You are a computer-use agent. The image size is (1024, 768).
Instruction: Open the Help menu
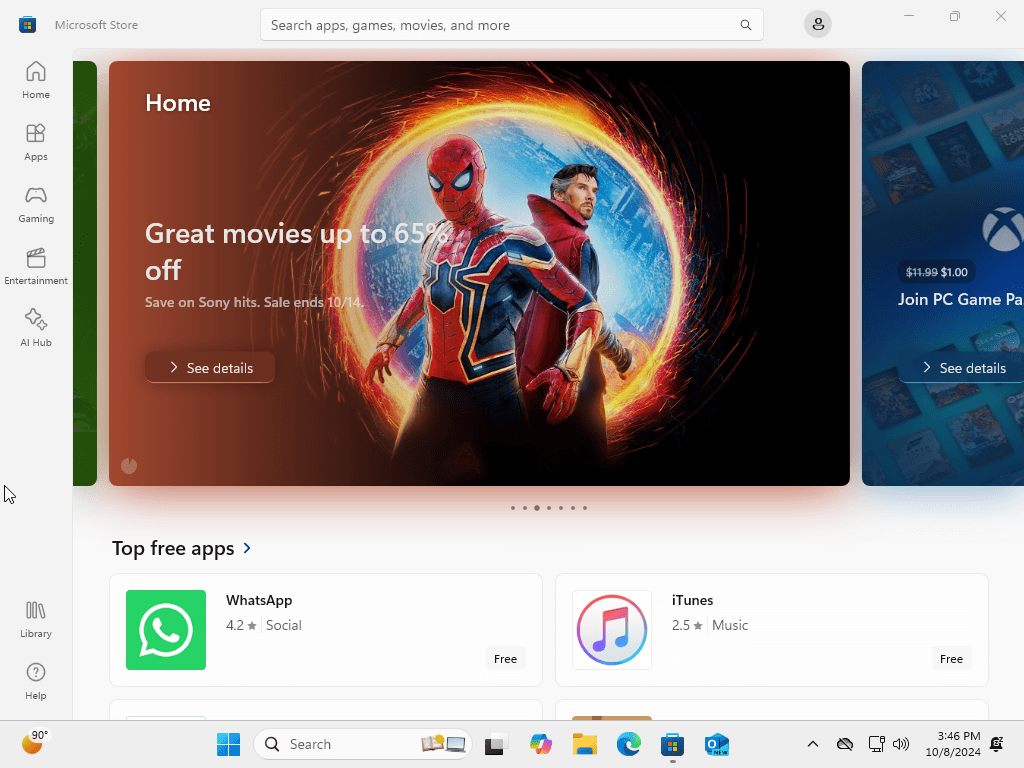tap(36, 681)
